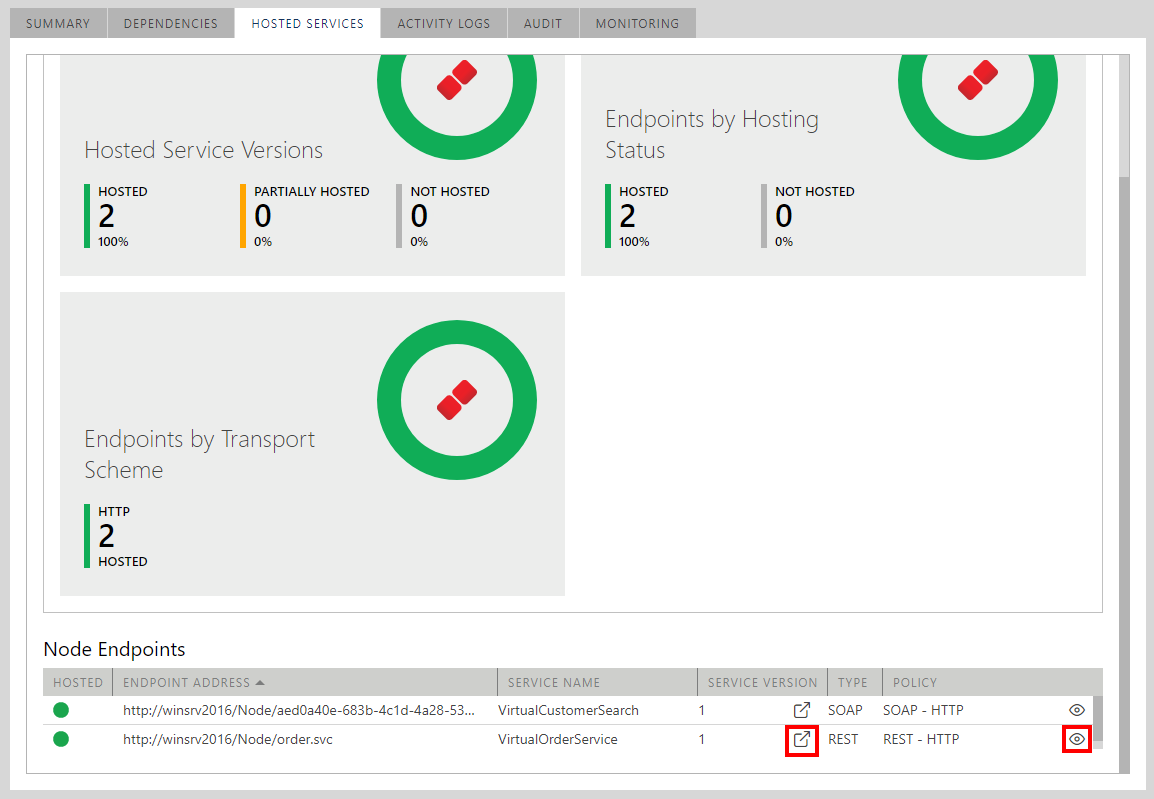This screenshot has height=799, width=1154.
Task: Click green hosted status dot for order.svc
Action: tap(61, 740)
